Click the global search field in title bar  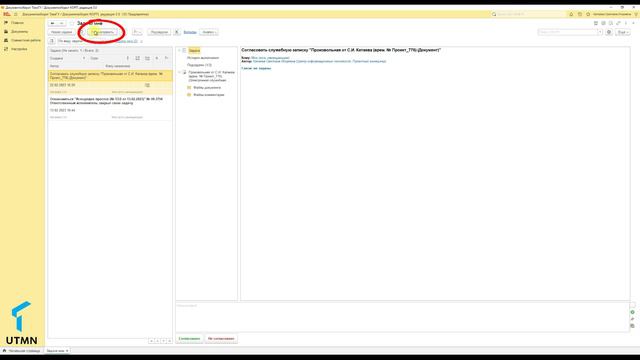[529, 14]
